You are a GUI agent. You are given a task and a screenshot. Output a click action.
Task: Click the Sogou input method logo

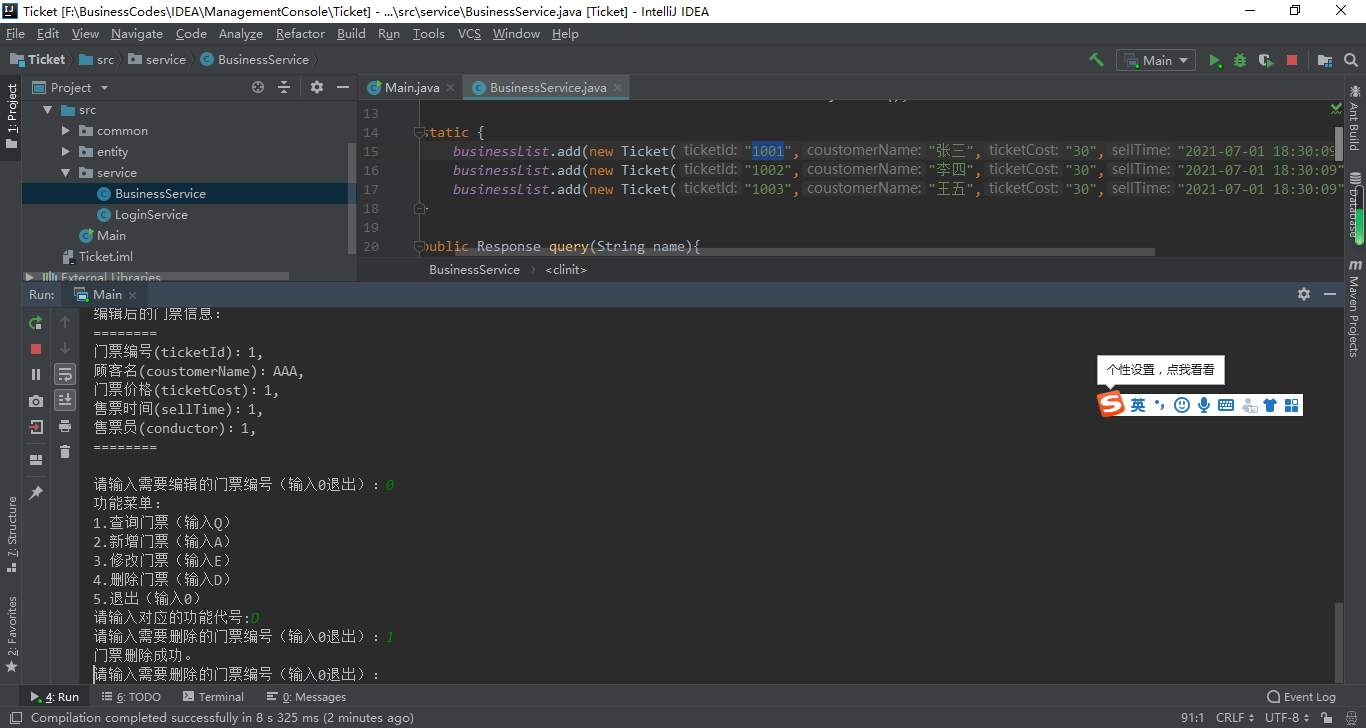[1111, 404]
